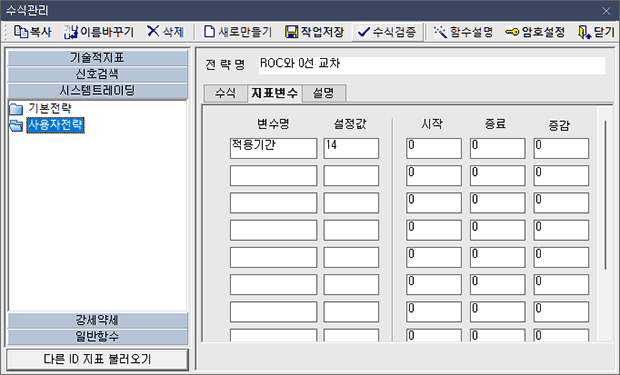Click 다른 ID 지표 불러오기 button
This screenshot has width=620, height=375.
click(x=97, y=359)
